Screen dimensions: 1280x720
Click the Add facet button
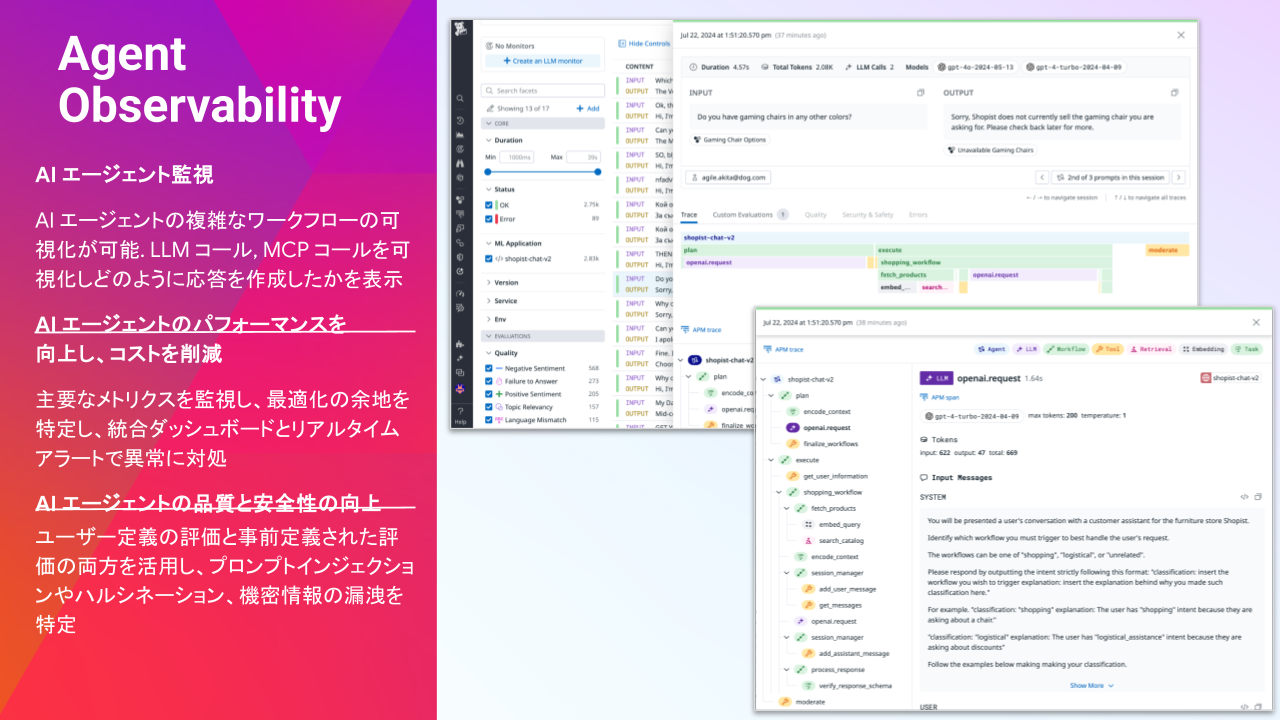pyautogui.click(x=588, y=108)
